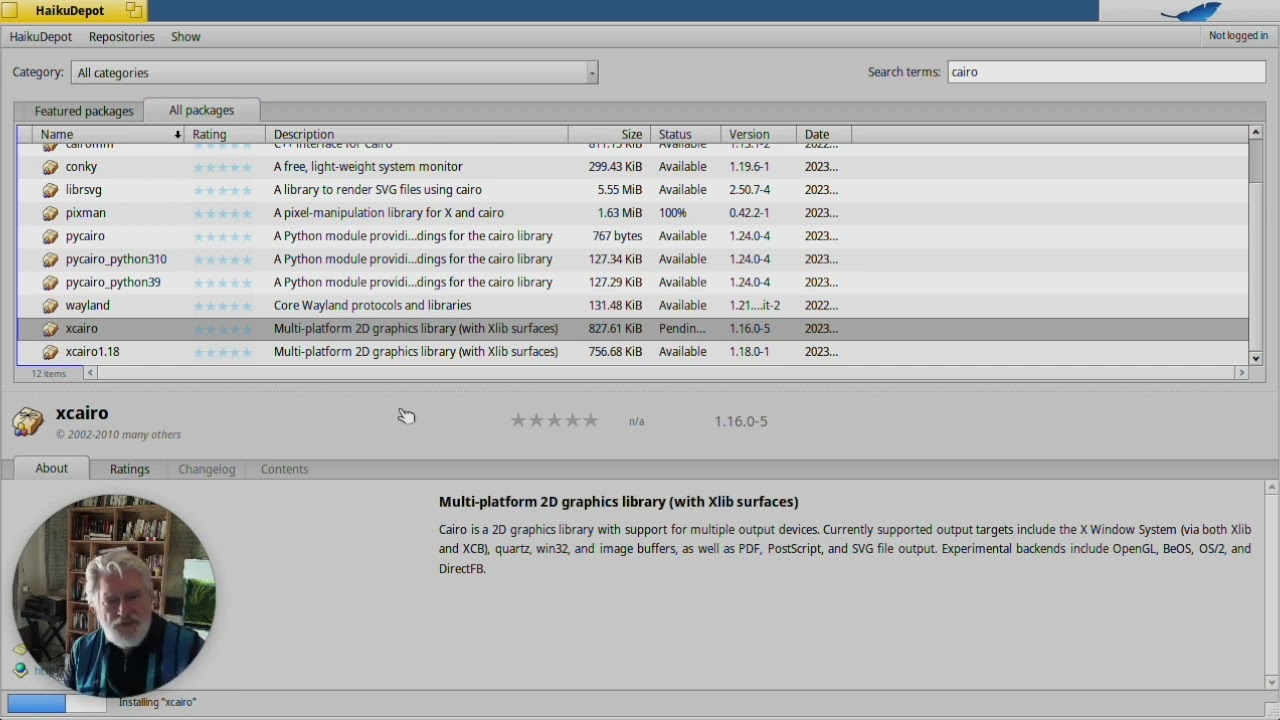1280x720 pixels.
Task: Sort by the Description column header
Action: (417, 134)
